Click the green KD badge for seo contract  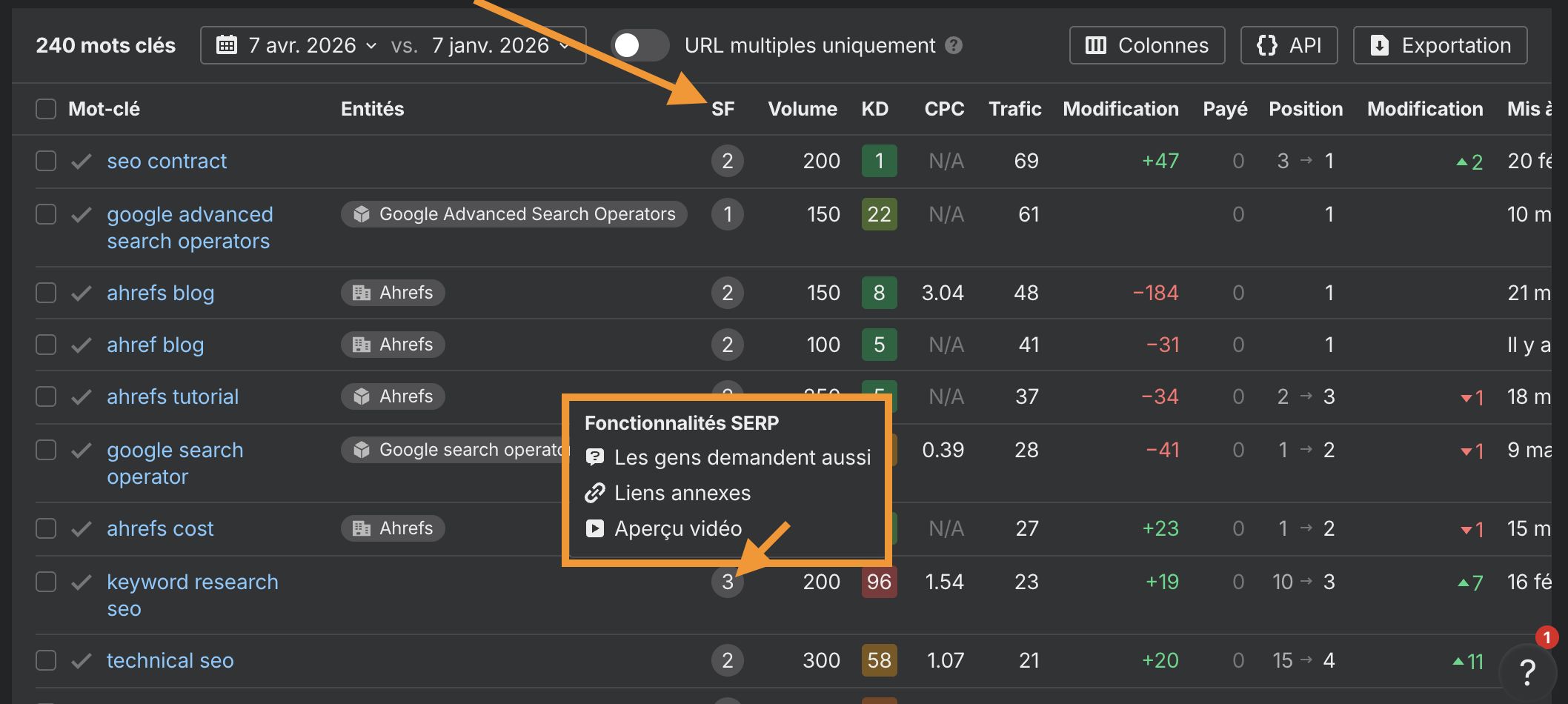point(879,161)
